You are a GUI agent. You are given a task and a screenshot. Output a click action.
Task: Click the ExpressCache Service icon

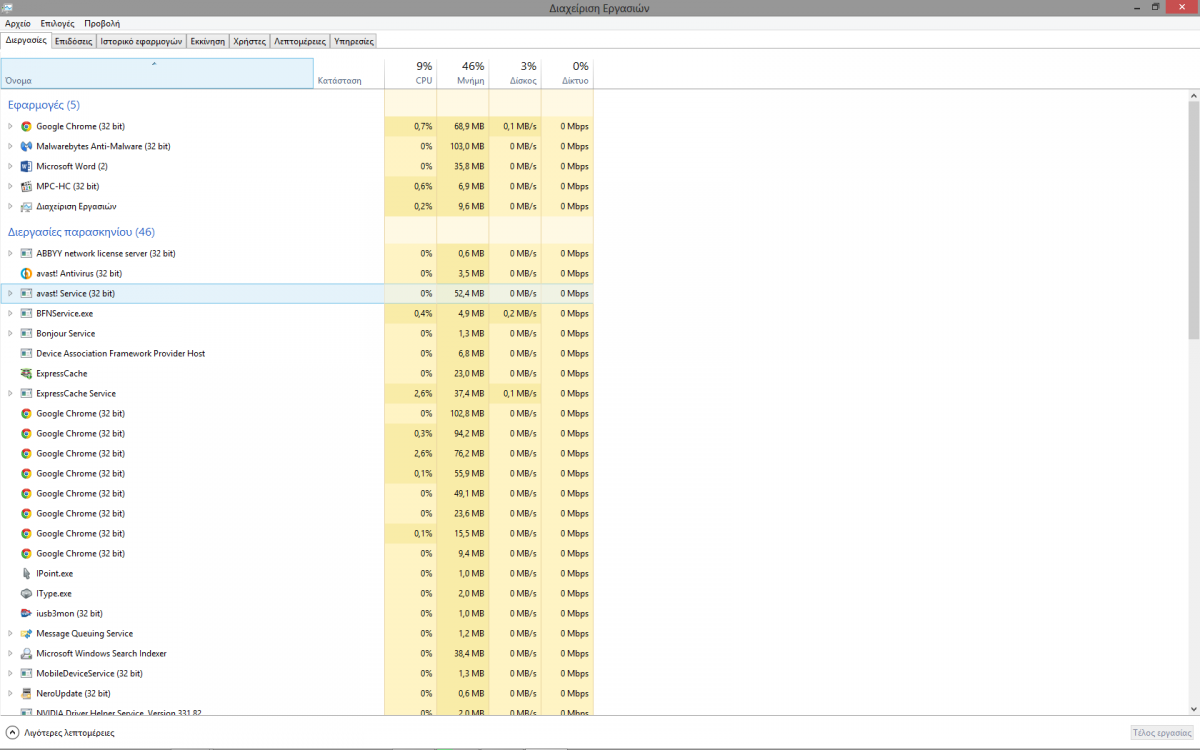tap(26, 393)
